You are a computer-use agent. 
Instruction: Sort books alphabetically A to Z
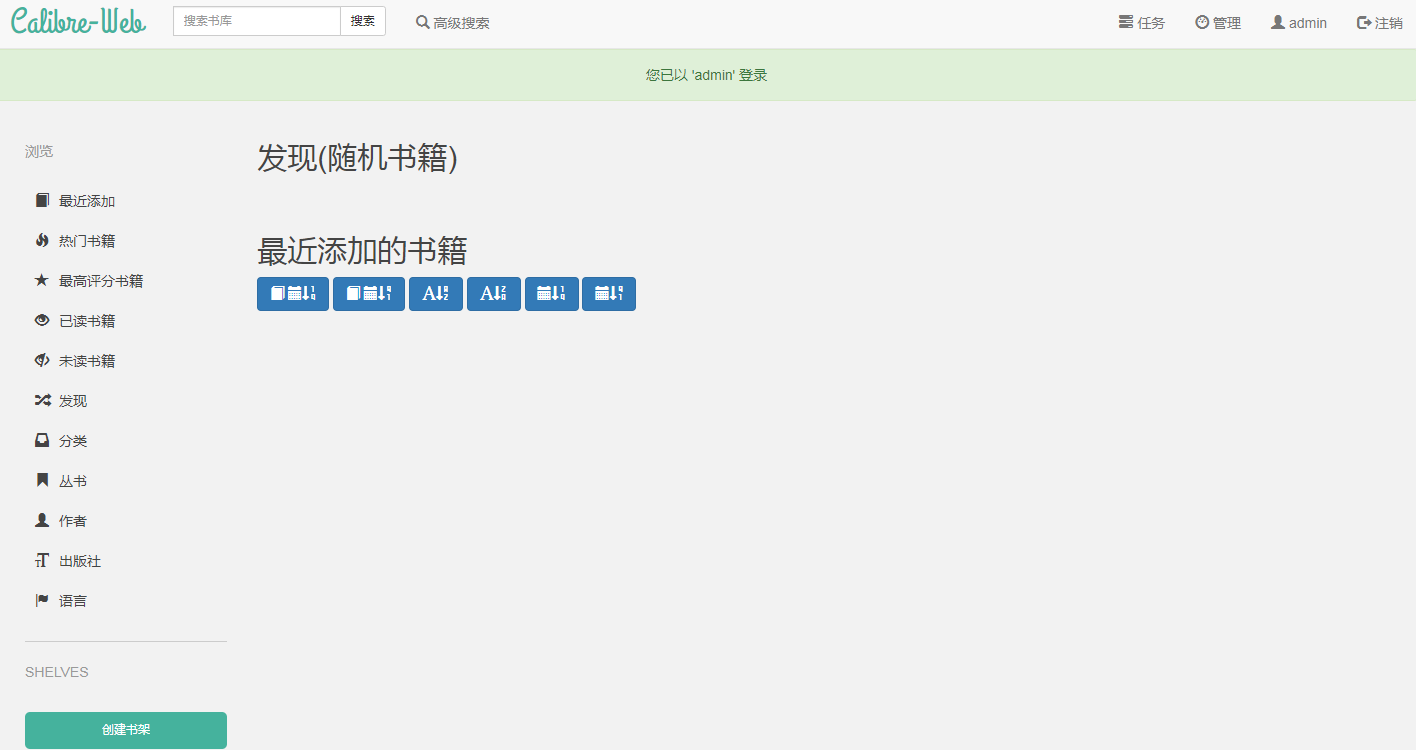pos(435,293)
